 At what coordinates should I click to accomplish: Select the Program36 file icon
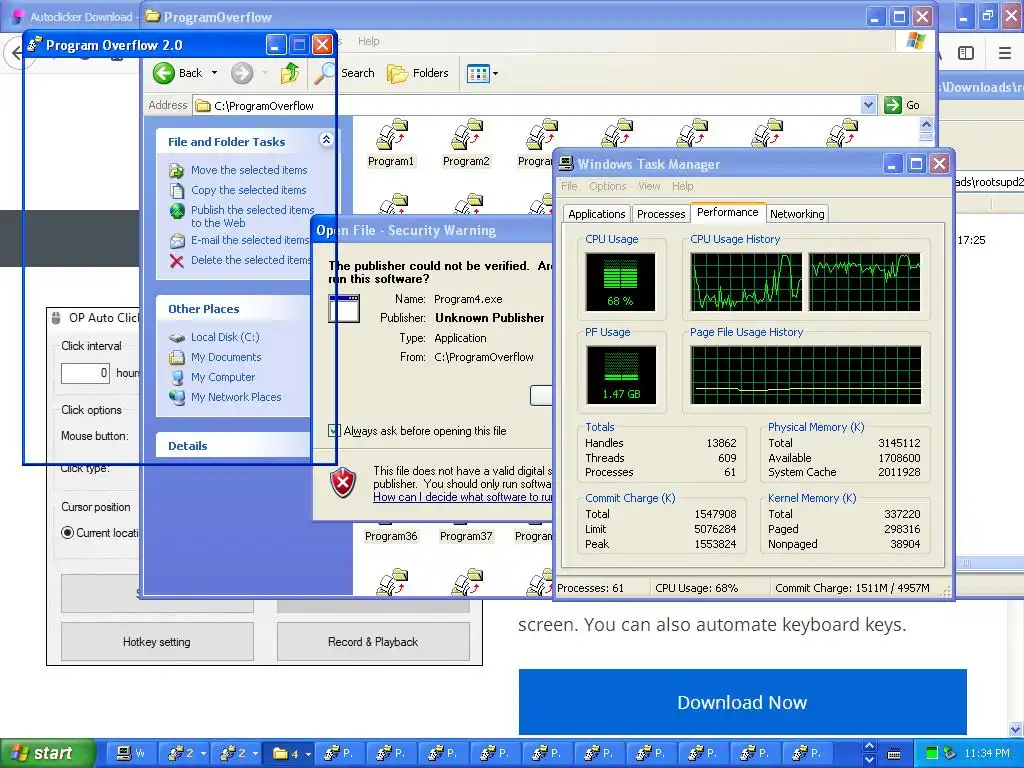pyautogui.click(x=391, y=534)
